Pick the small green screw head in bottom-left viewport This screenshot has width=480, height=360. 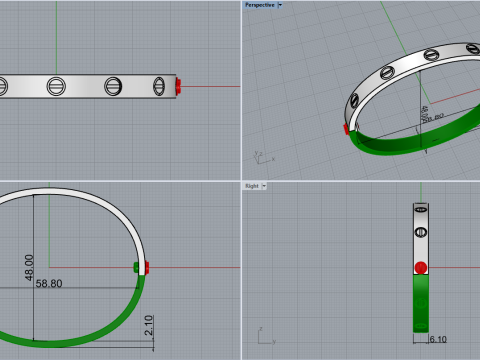[136, 267]
